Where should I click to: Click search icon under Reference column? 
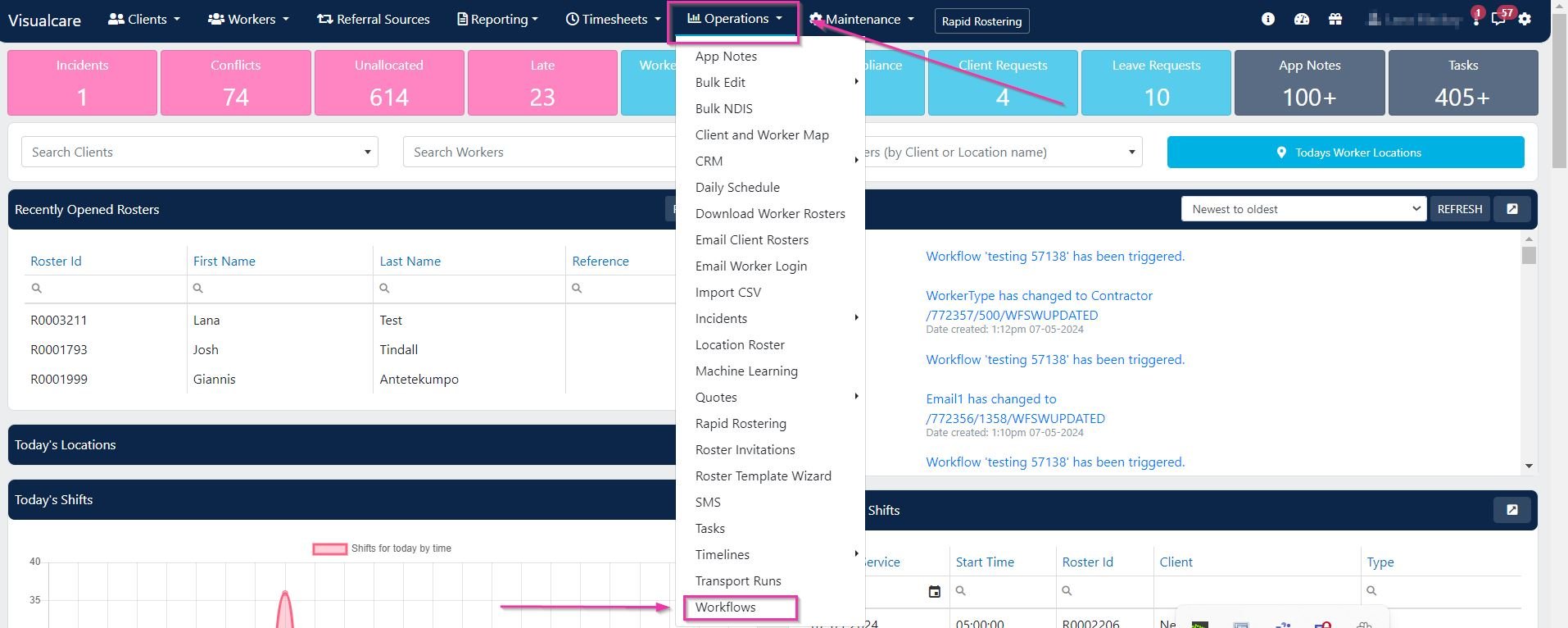pyautogui.click(x=578, y=289)
